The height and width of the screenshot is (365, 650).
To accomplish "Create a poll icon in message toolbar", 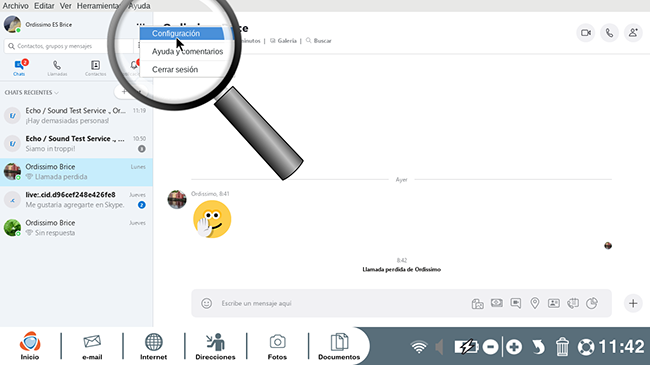I will 592,303.
